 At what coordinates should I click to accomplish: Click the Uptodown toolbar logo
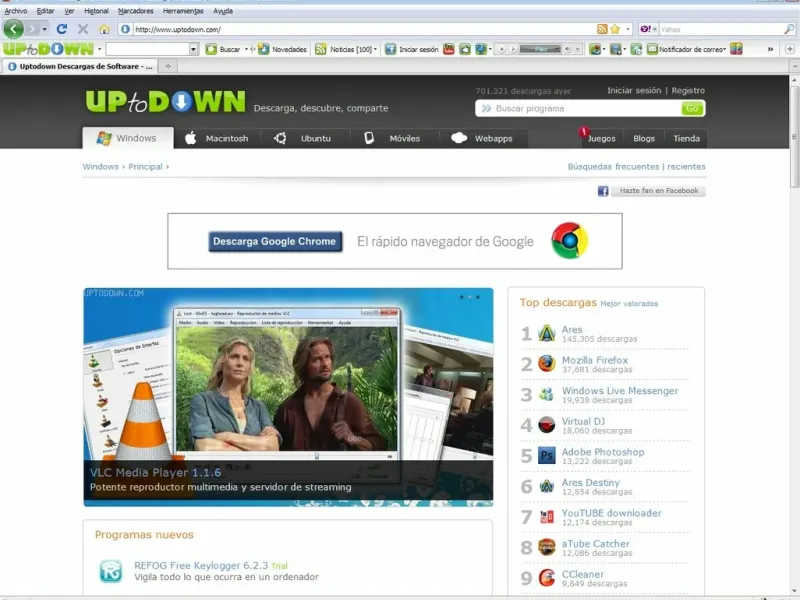click(48, 49)
